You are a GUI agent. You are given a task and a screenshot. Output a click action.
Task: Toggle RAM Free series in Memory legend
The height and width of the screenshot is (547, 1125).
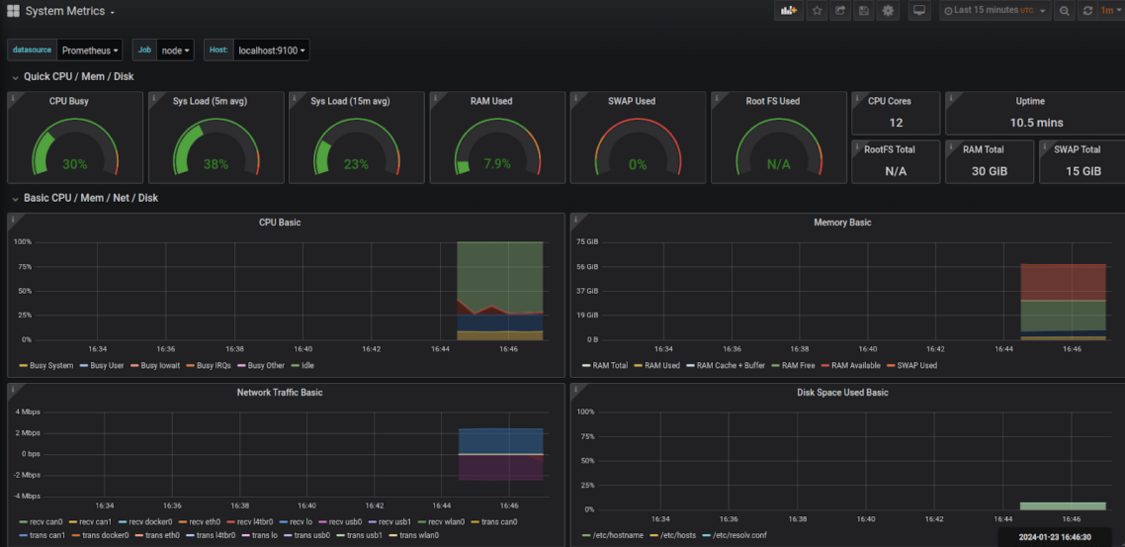[798, 365]
